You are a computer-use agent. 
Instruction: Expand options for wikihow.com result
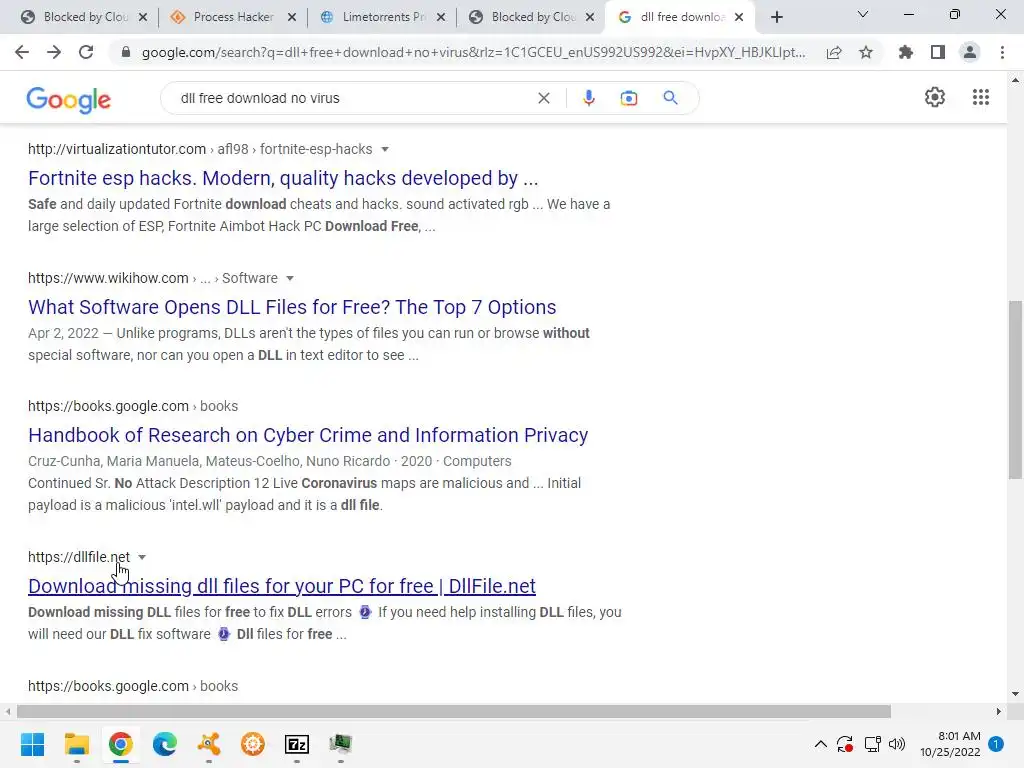coord(290,279)
